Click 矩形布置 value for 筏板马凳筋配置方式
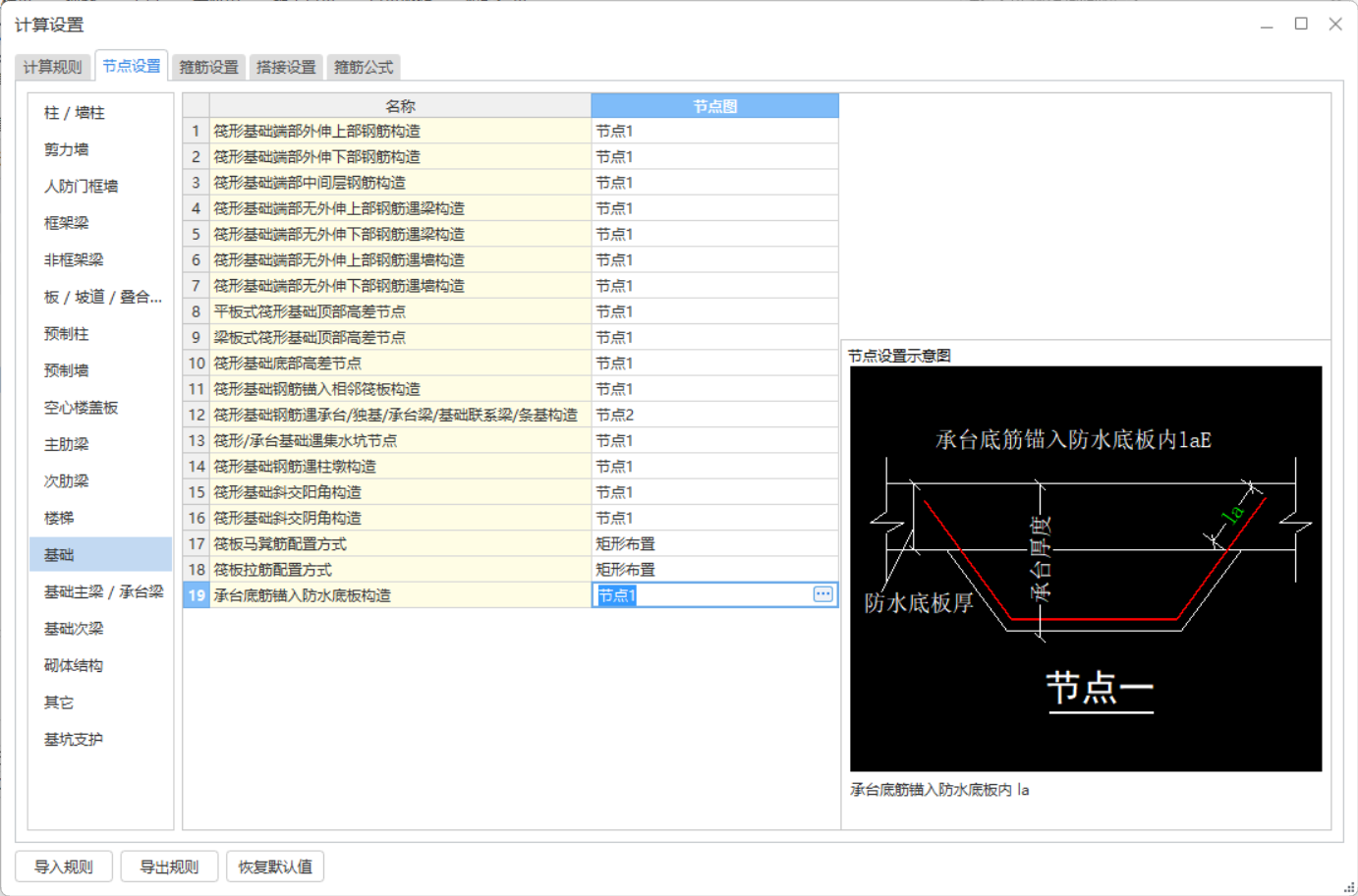Image resolution: width=1358 pixels, height=896 pixels. [714, 543]
